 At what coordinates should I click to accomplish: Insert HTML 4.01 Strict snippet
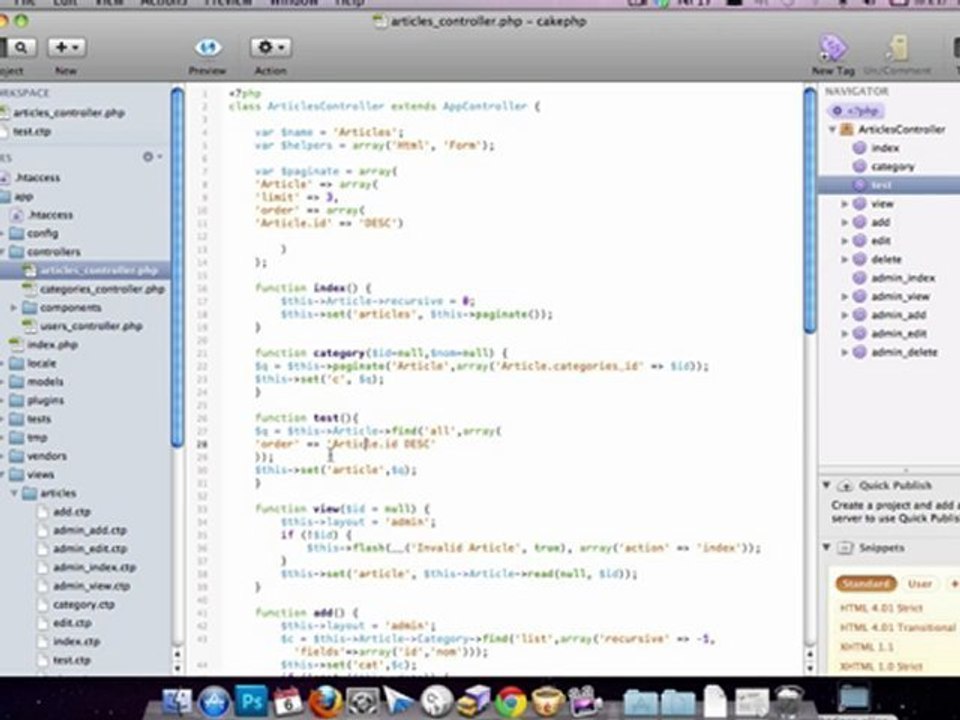pyautogui.click(x=881, y=608)
